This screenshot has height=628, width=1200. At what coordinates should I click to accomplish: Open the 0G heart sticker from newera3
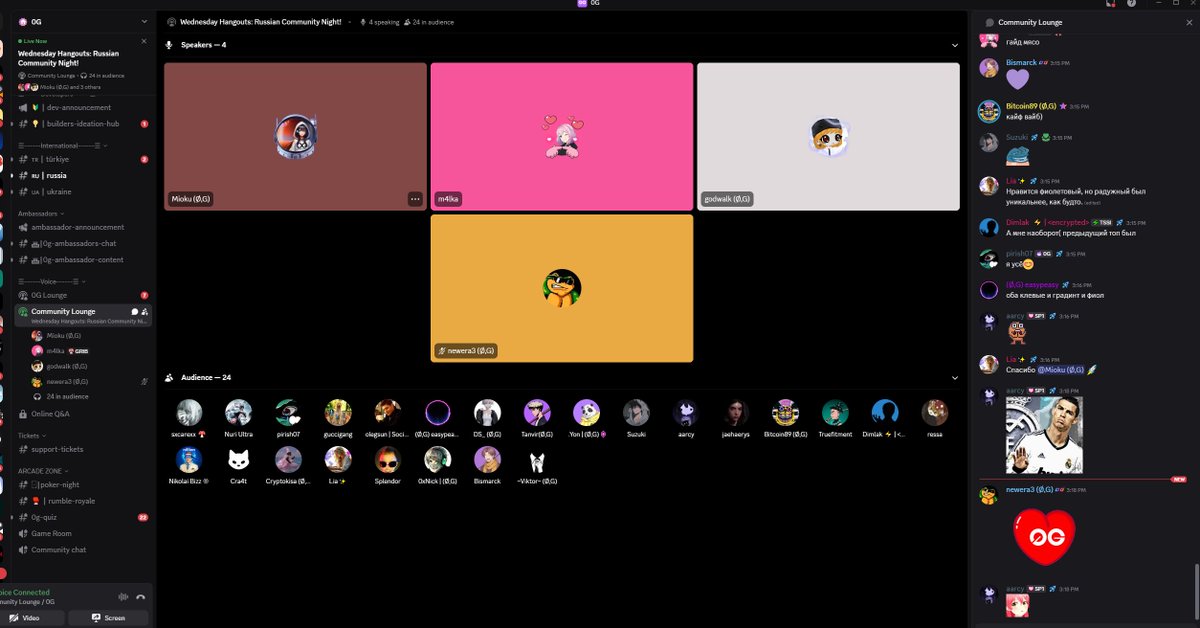(x=1043, y=537)
